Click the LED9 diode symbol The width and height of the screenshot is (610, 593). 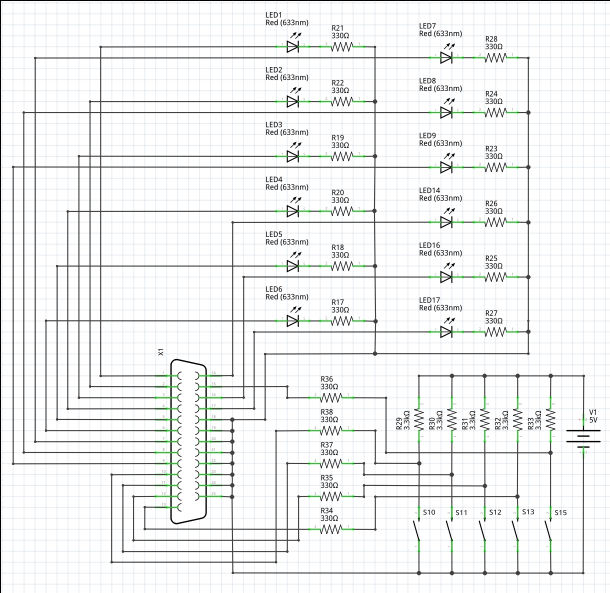pos(446,167)
